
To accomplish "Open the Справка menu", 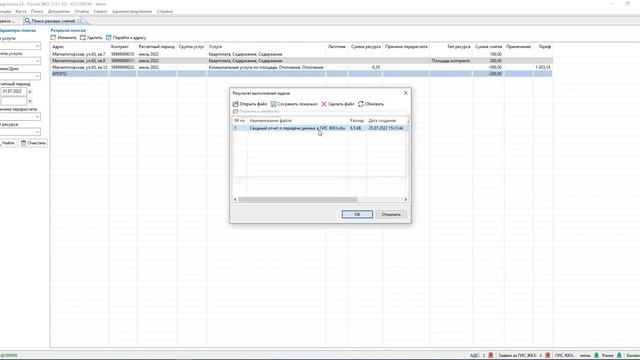I will (x=164, y=11).
